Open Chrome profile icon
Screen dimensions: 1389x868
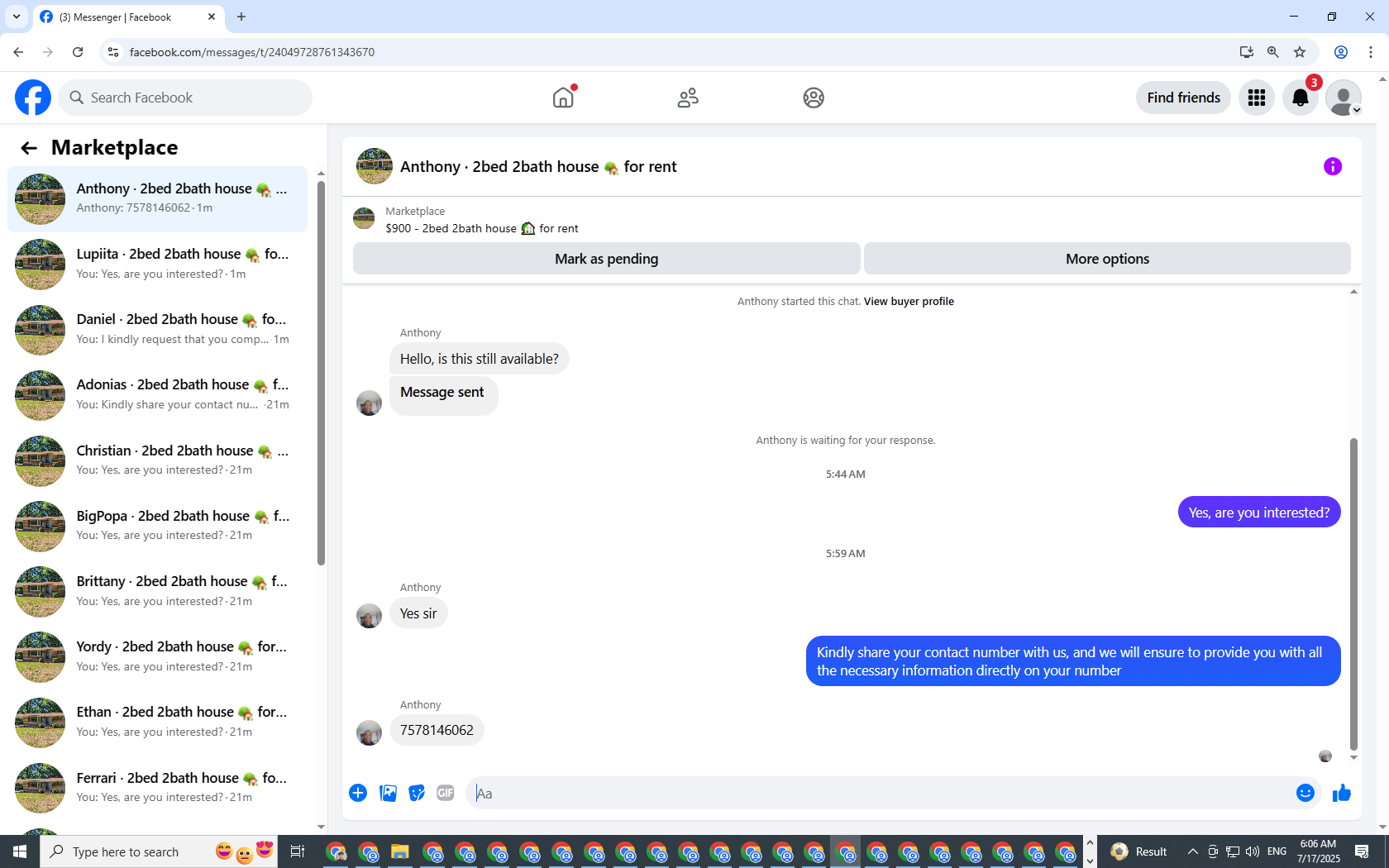click(1341, 52)
